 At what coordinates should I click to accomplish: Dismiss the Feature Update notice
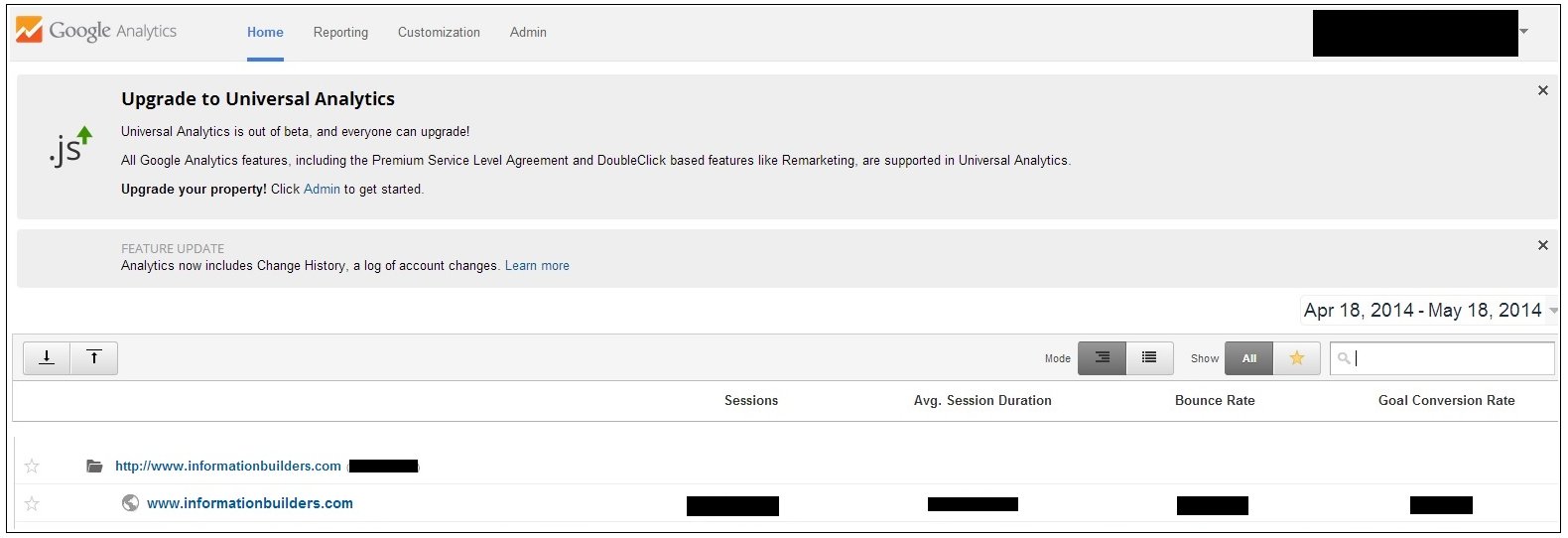click(x=1542, y=245)
